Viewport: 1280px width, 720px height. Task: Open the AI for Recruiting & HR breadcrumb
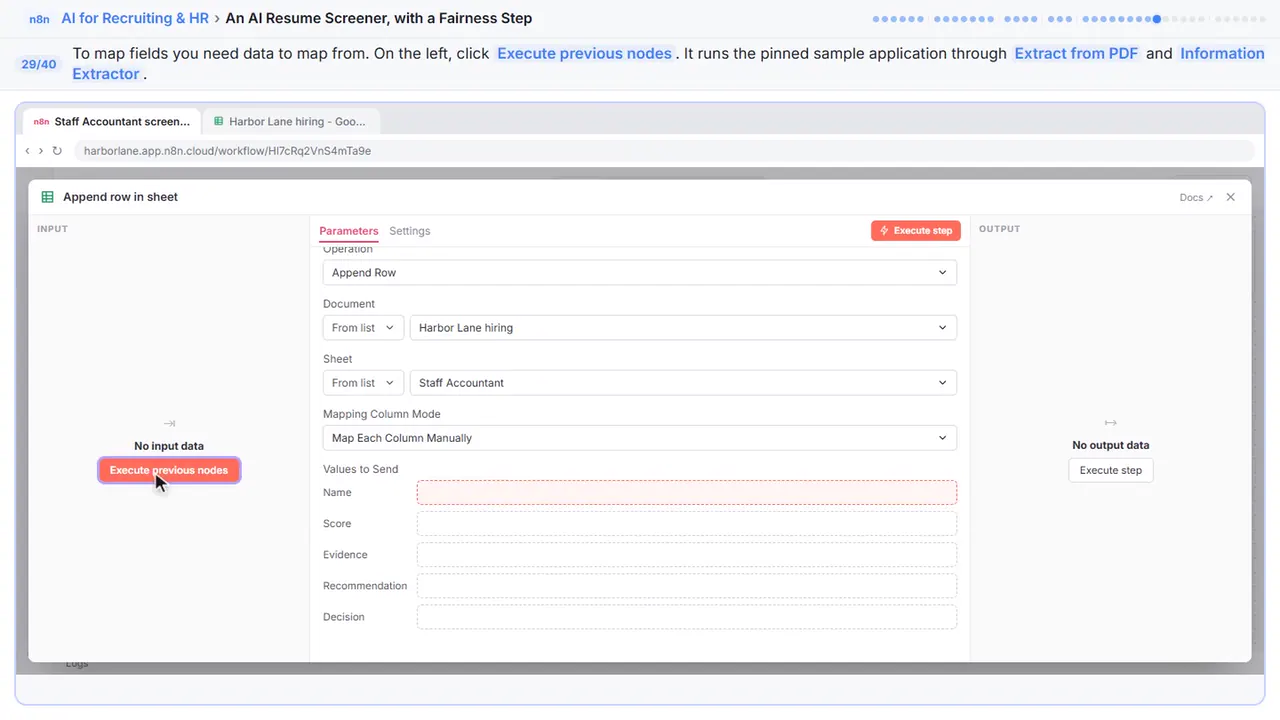tap(135, 18)
